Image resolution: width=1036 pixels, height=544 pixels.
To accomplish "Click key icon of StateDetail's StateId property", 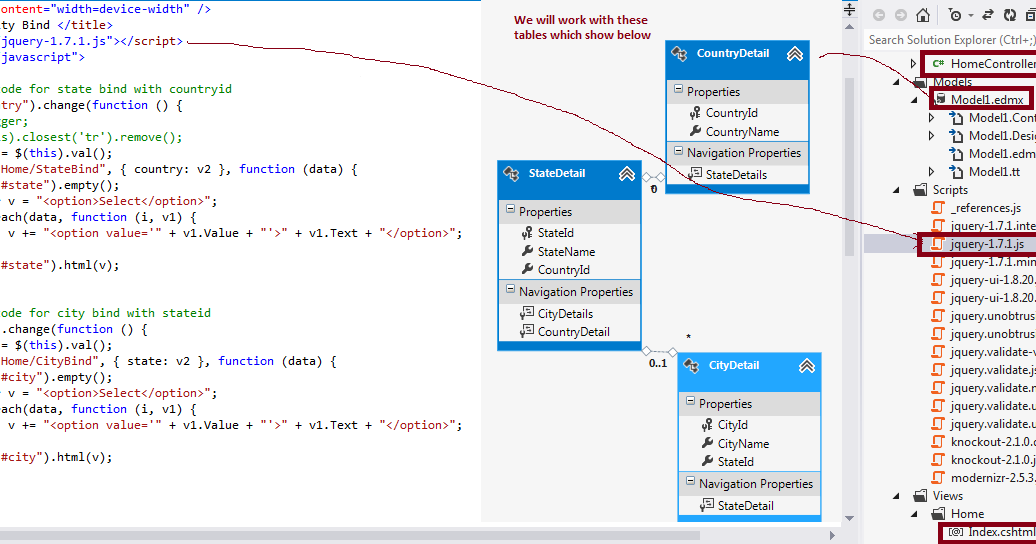I will tap(527, 233).
